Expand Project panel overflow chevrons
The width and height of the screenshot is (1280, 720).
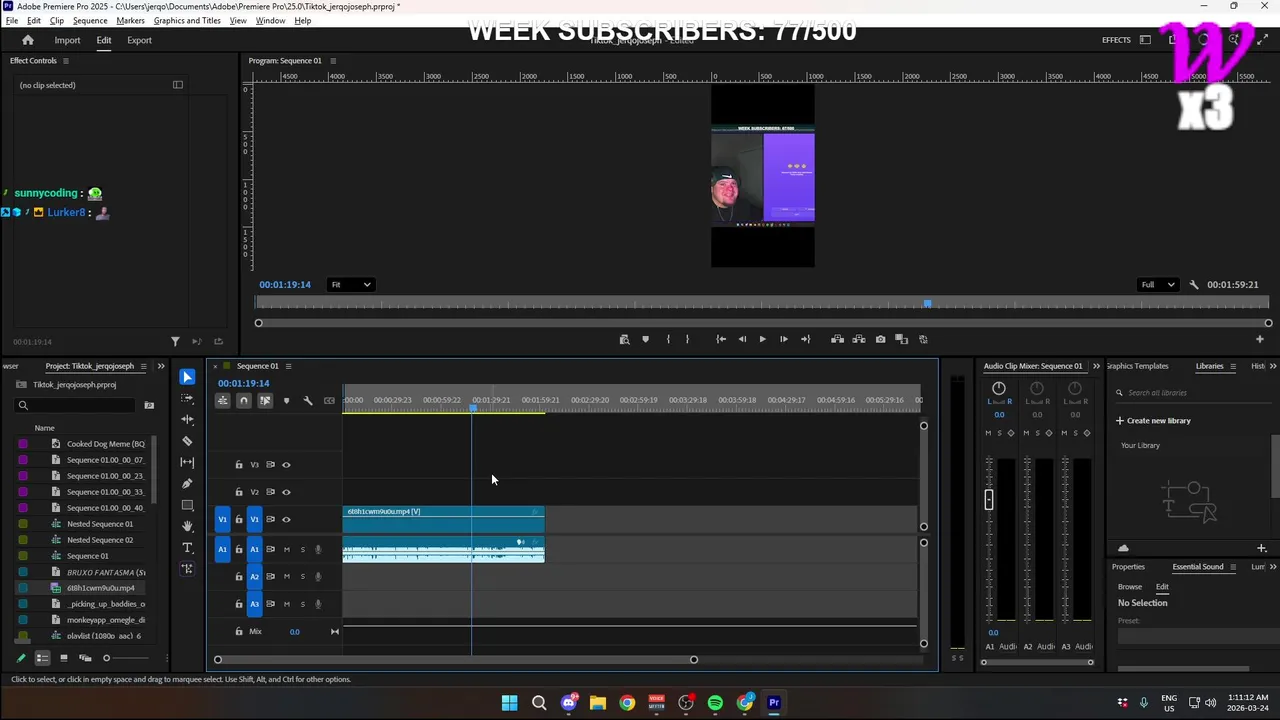point(160,366)
